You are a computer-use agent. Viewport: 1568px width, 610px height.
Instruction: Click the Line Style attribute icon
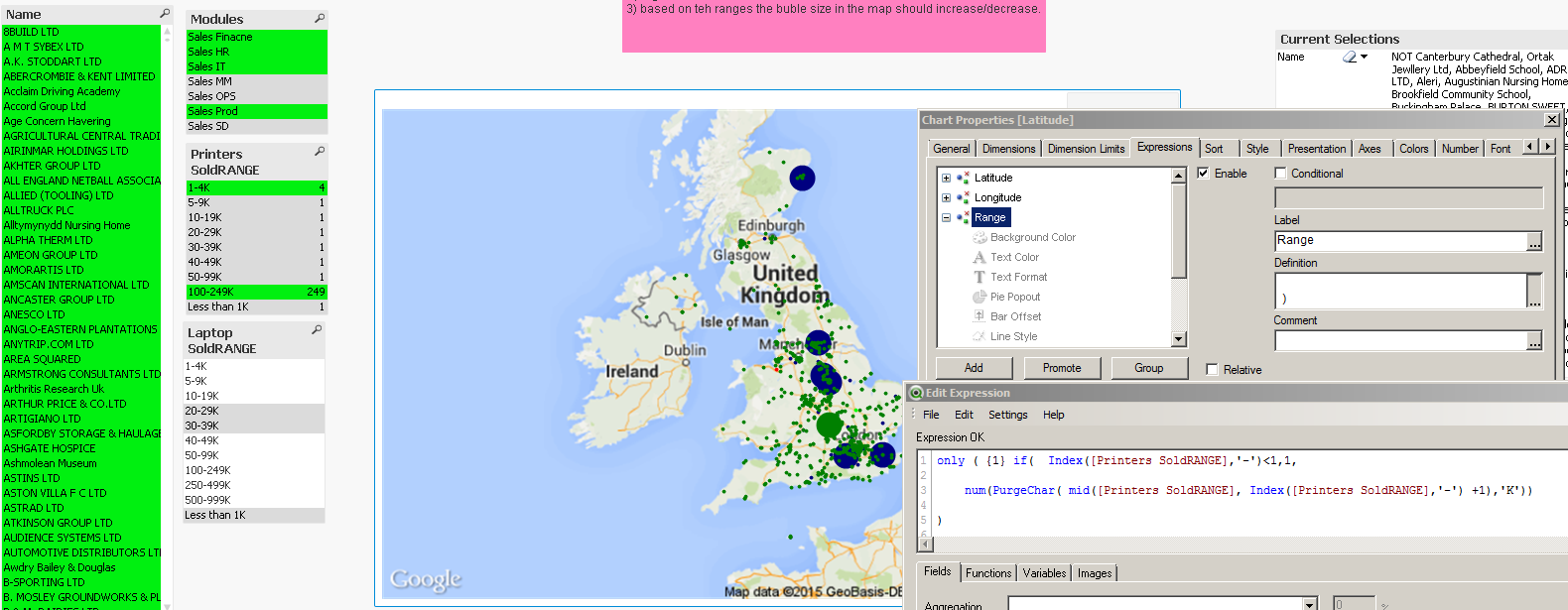pos(980,336)
